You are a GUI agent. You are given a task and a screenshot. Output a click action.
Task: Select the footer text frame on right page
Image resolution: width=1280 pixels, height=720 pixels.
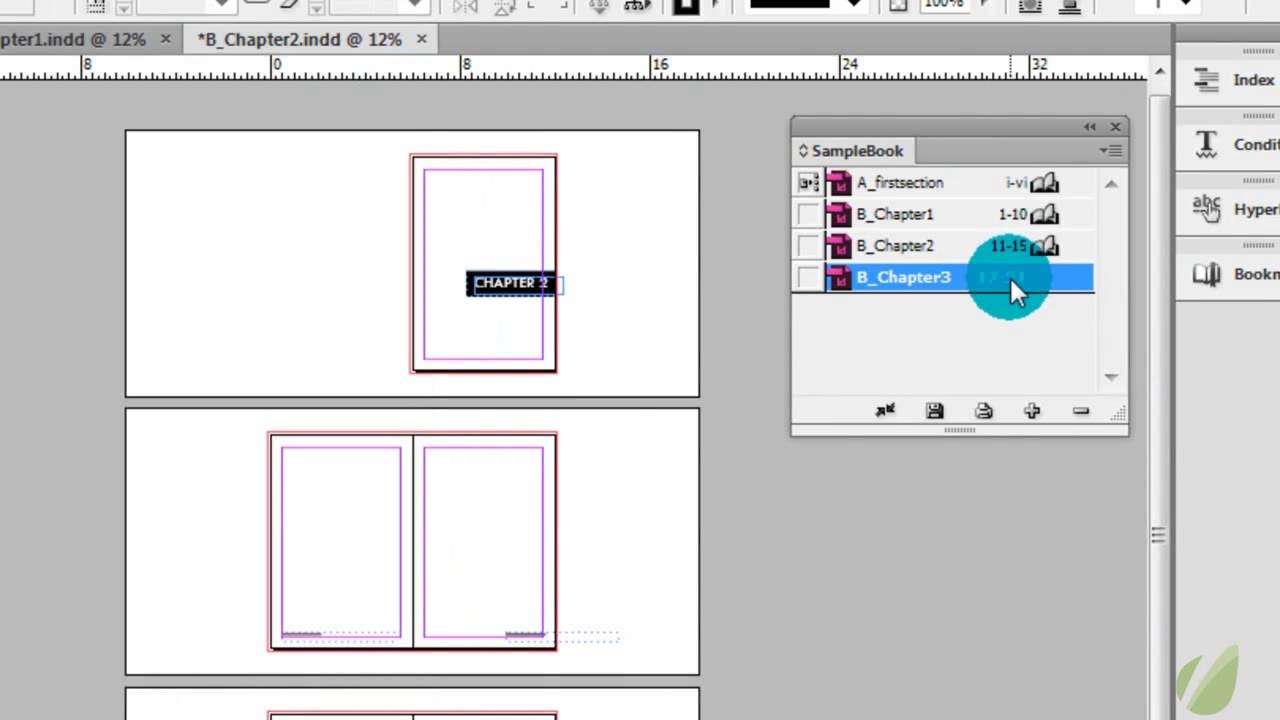tap(562, 635)
